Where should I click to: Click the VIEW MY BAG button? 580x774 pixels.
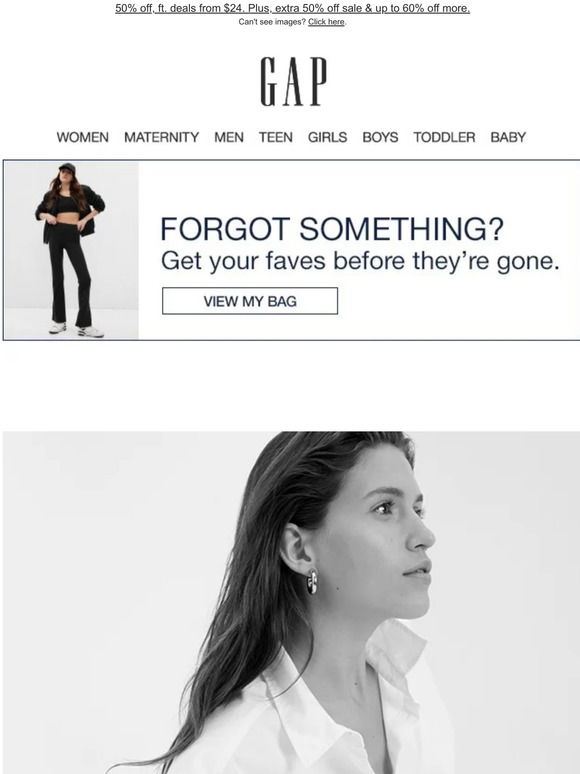[250, 301]
